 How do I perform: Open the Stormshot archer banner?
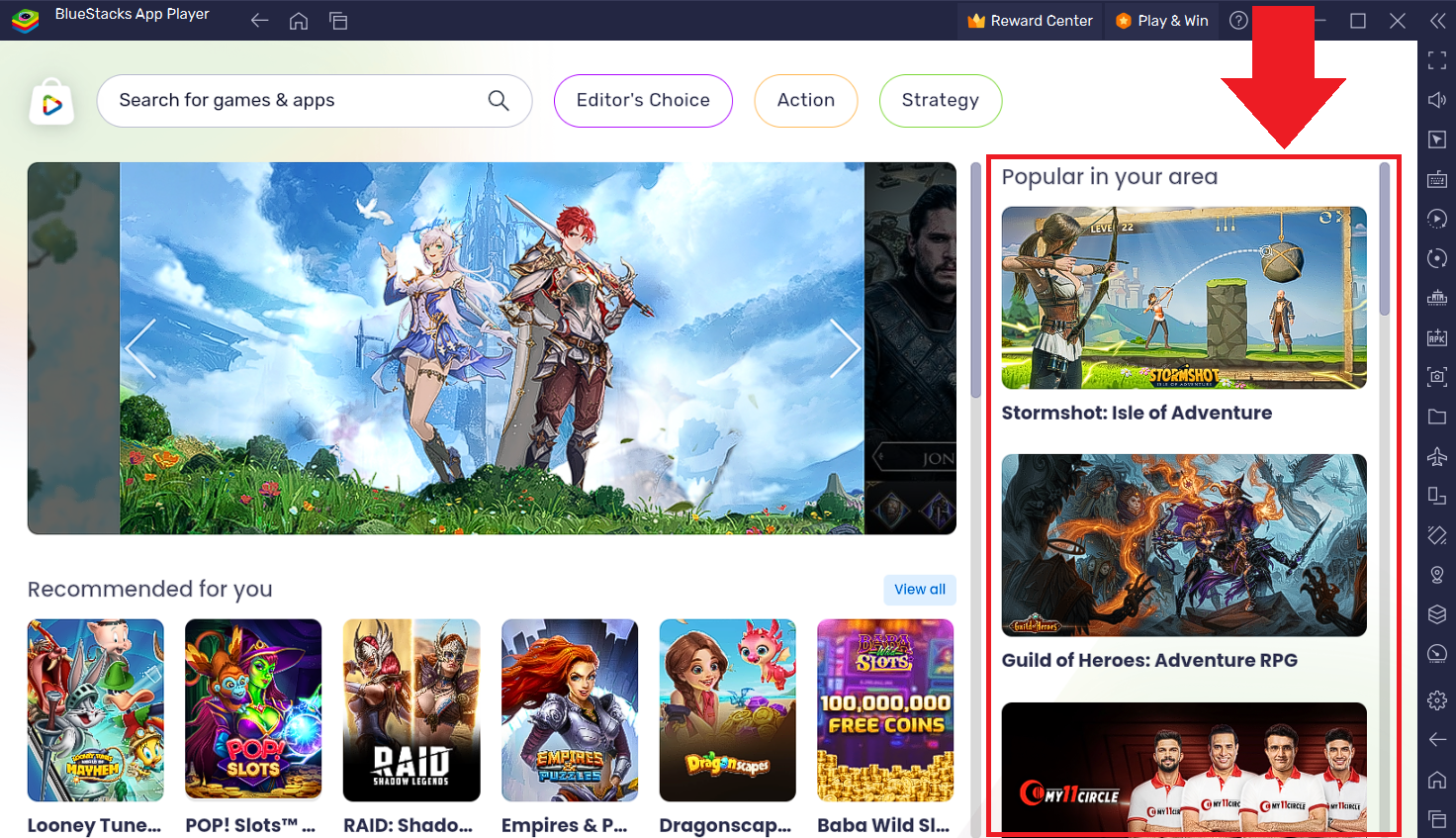[x=1184, y=298]
